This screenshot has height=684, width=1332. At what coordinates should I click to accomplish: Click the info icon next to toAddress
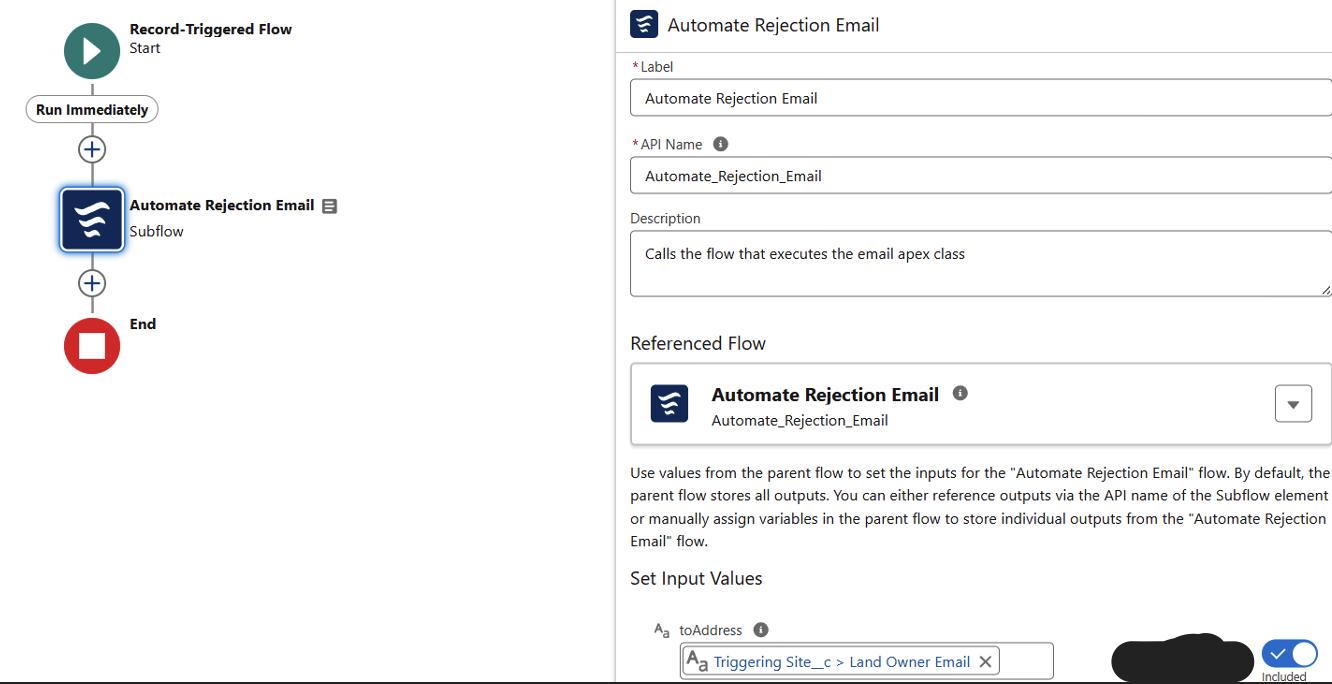760,629
